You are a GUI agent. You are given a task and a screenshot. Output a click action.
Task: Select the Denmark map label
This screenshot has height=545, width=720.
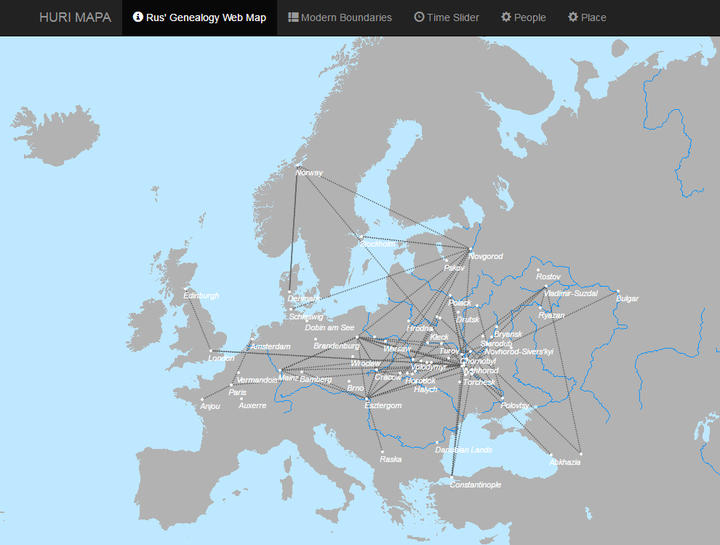[304, 298]
